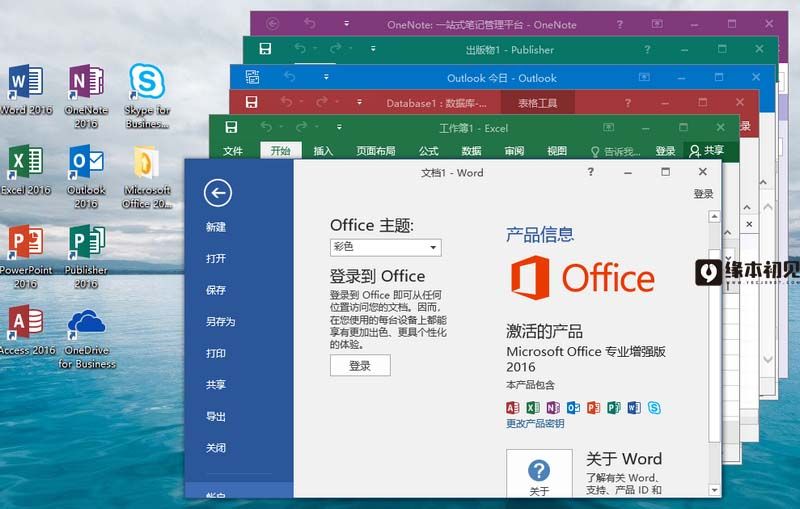The width and height of the screenshot is (800, 509).
Task: Open the Access 2016 desktop shortcut
Action: [x=27, y=330]
